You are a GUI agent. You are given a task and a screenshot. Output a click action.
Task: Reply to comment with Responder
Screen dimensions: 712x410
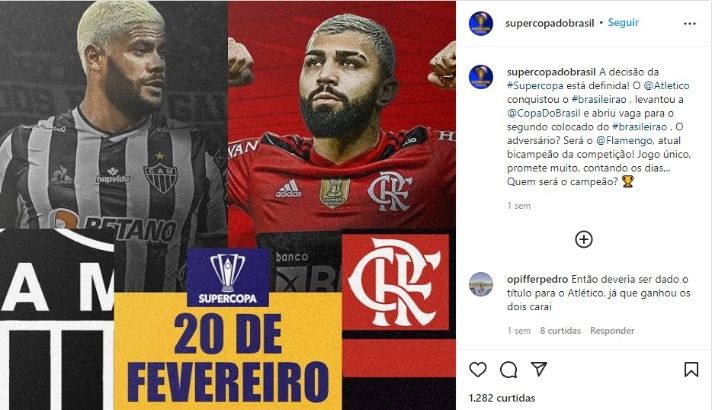[612, 331]
